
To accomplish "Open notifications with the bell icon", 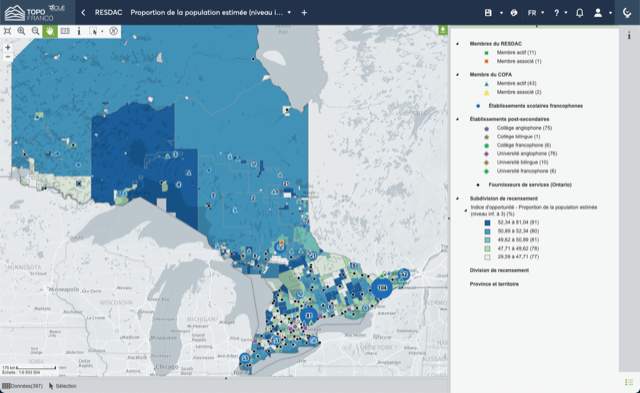I will click(x=579, y=13).
